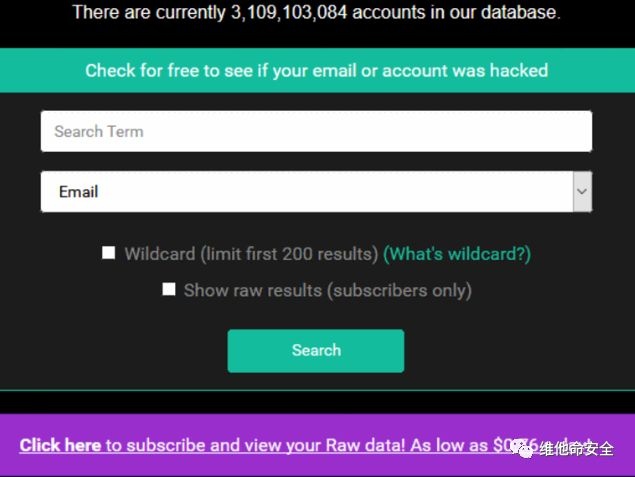Click the 'limit first 200 results' text

[289, 254]
